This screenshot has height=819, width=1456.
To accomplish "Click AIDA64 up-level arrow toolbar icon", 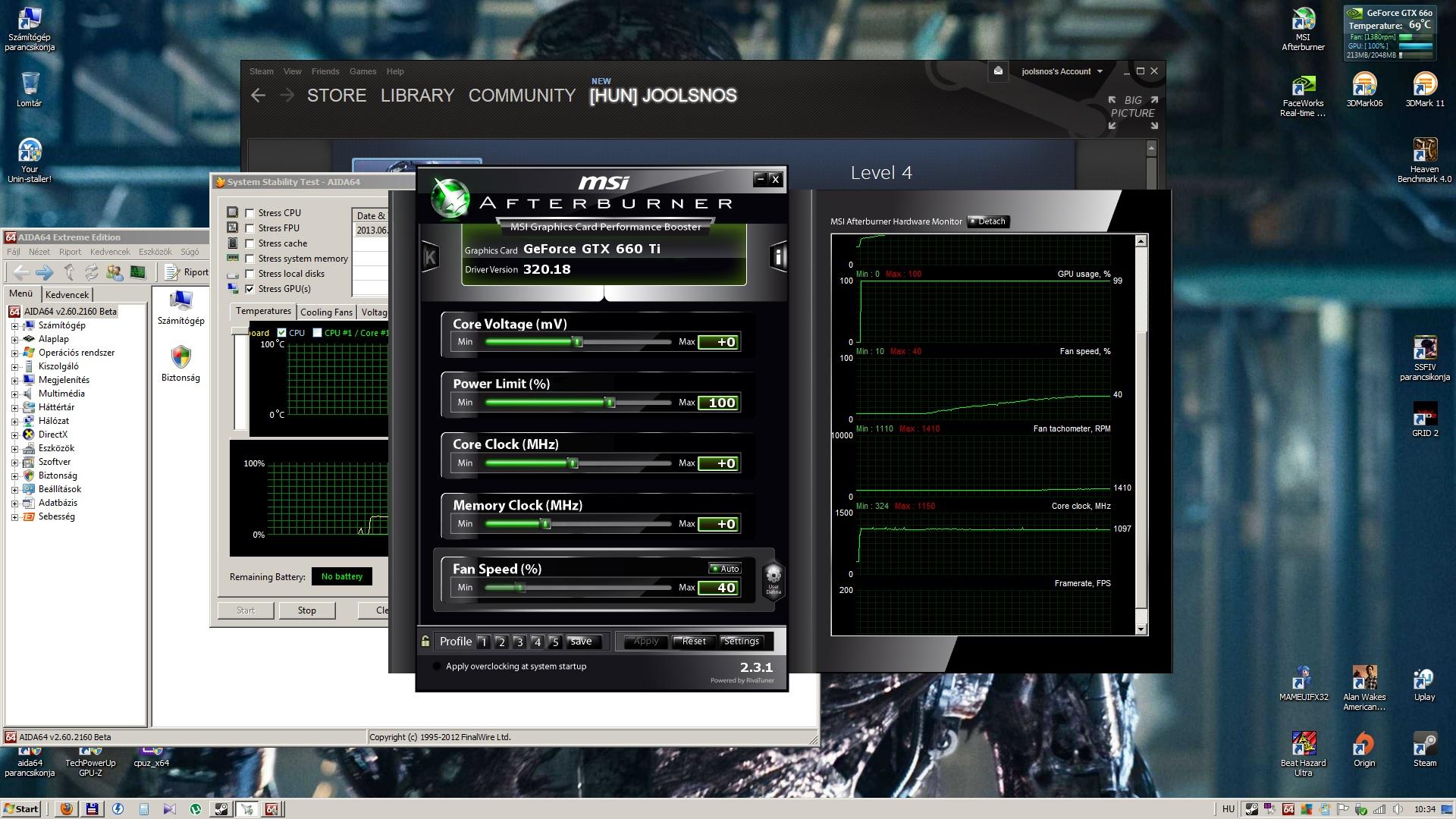I will 69,272.
